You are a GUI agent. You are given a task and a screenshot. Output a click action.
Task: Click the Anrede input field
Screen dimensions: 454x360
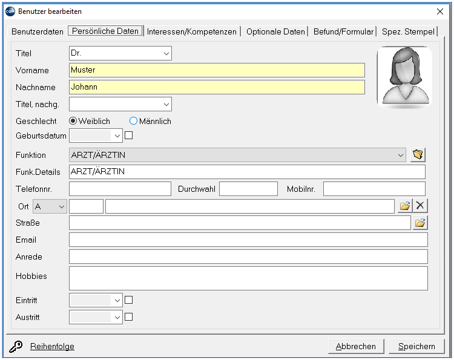point(248,257)
